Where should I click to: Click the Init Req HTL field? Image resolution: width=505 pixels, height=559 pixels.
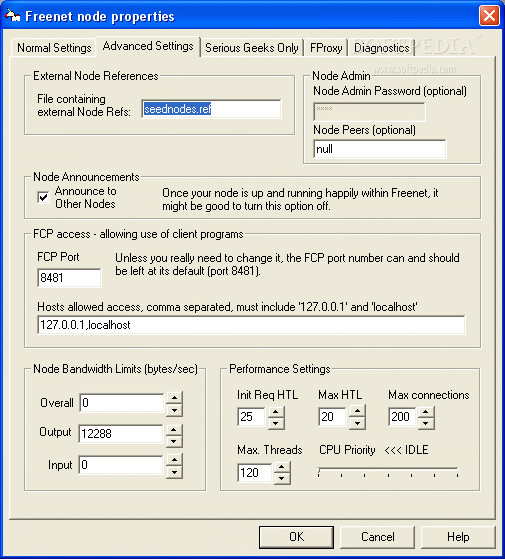[x=251, y=416]
